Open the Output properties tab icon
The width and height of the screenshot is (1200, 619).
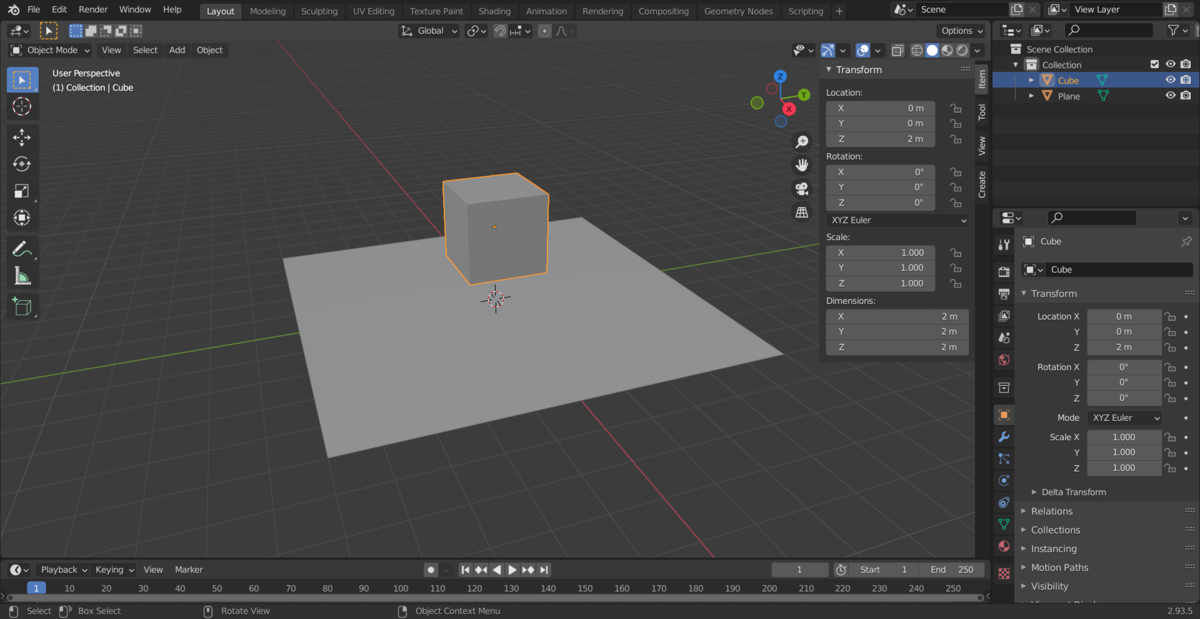click(x=1004, y=294)
